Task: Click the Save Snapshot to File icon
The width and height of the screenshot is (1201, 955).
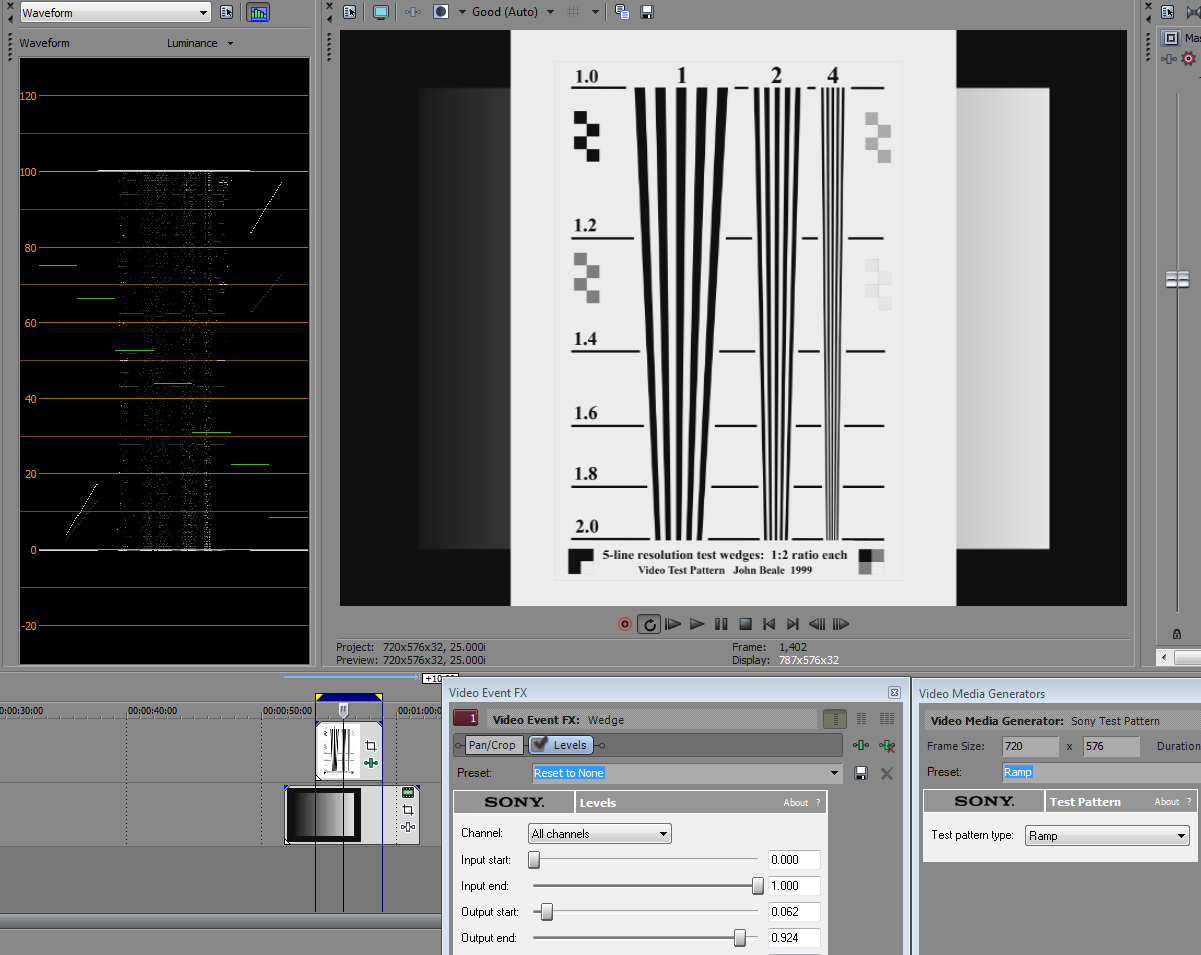Action: 647,12
